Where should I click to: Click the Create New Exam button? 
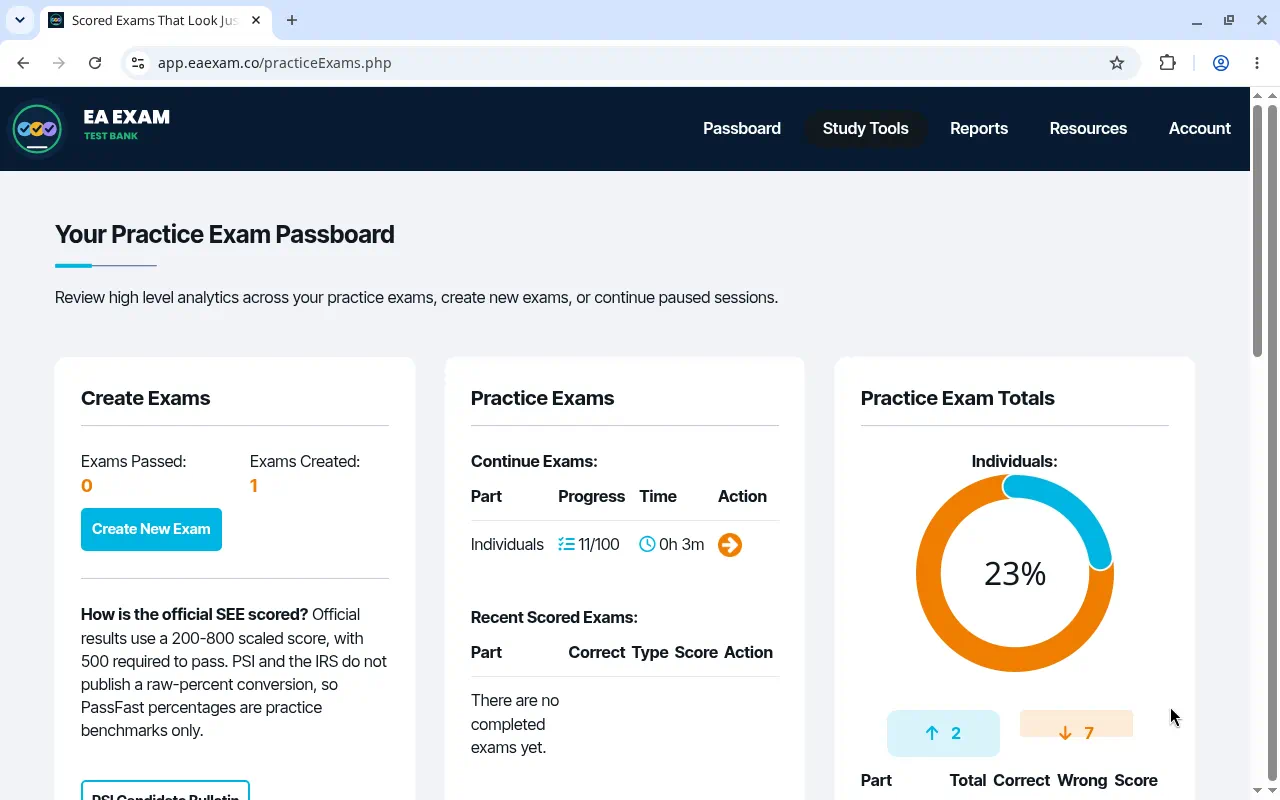pyautogui.click(x=151, y=529)
